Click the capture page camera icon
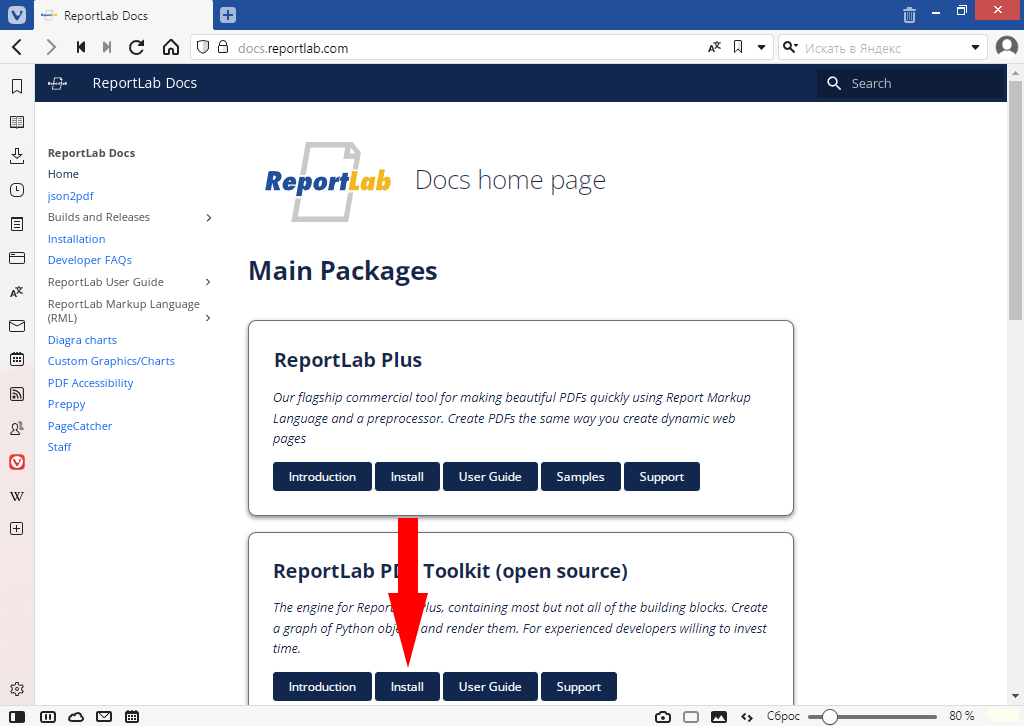Image resolution: width=1024 pixels, height=726 pixels. pos(662,716)
